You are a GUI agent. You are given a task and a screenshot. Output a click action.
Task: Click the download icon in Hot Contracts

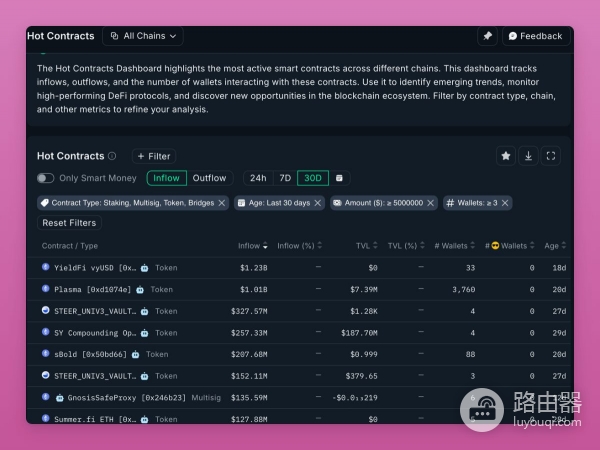click(528, 156)
